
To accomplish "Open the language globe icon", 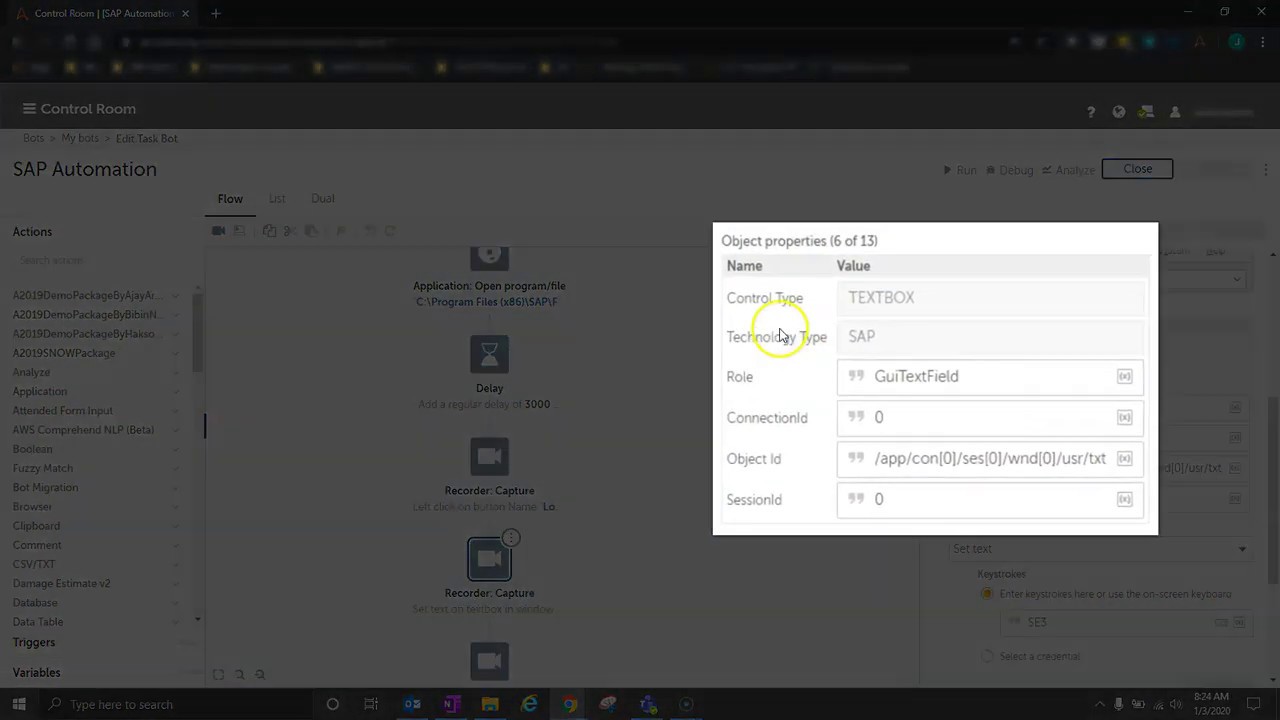I will [x=1119, y=112].
